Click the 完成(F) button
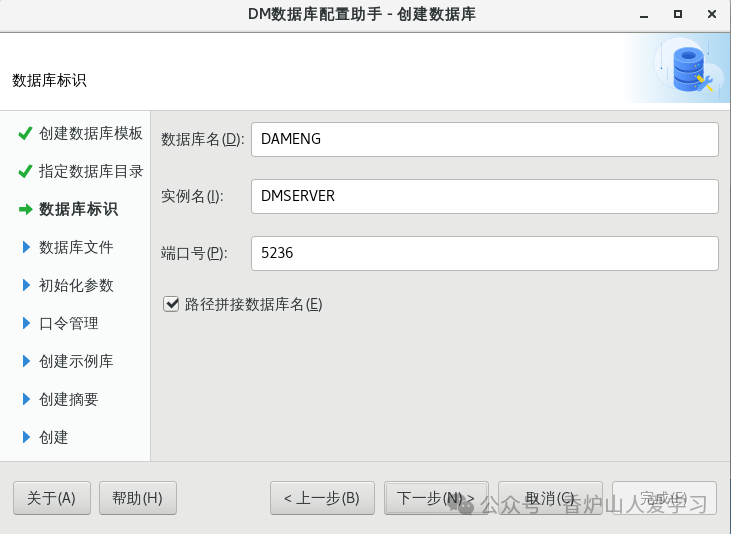 664,498
